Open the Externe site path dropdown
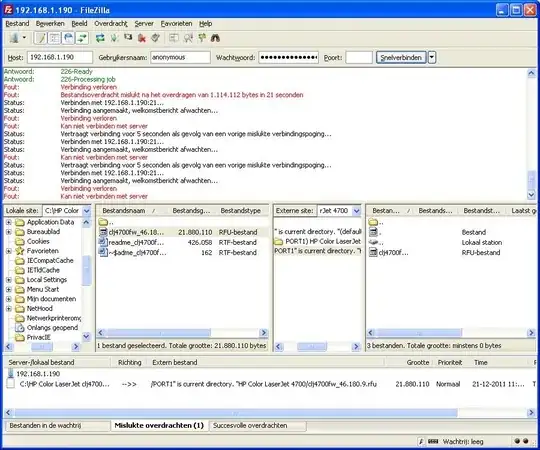 tap(357, 210)
